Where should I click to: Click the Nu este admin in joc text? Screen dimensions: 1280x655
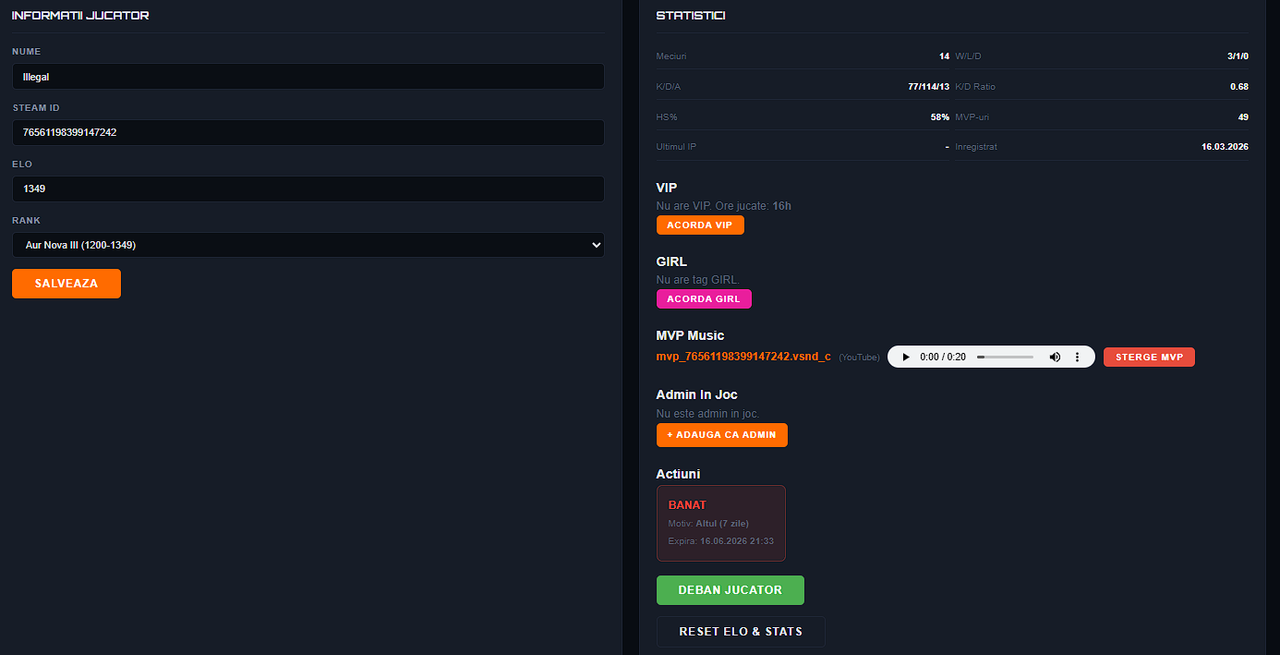point(708,413)
